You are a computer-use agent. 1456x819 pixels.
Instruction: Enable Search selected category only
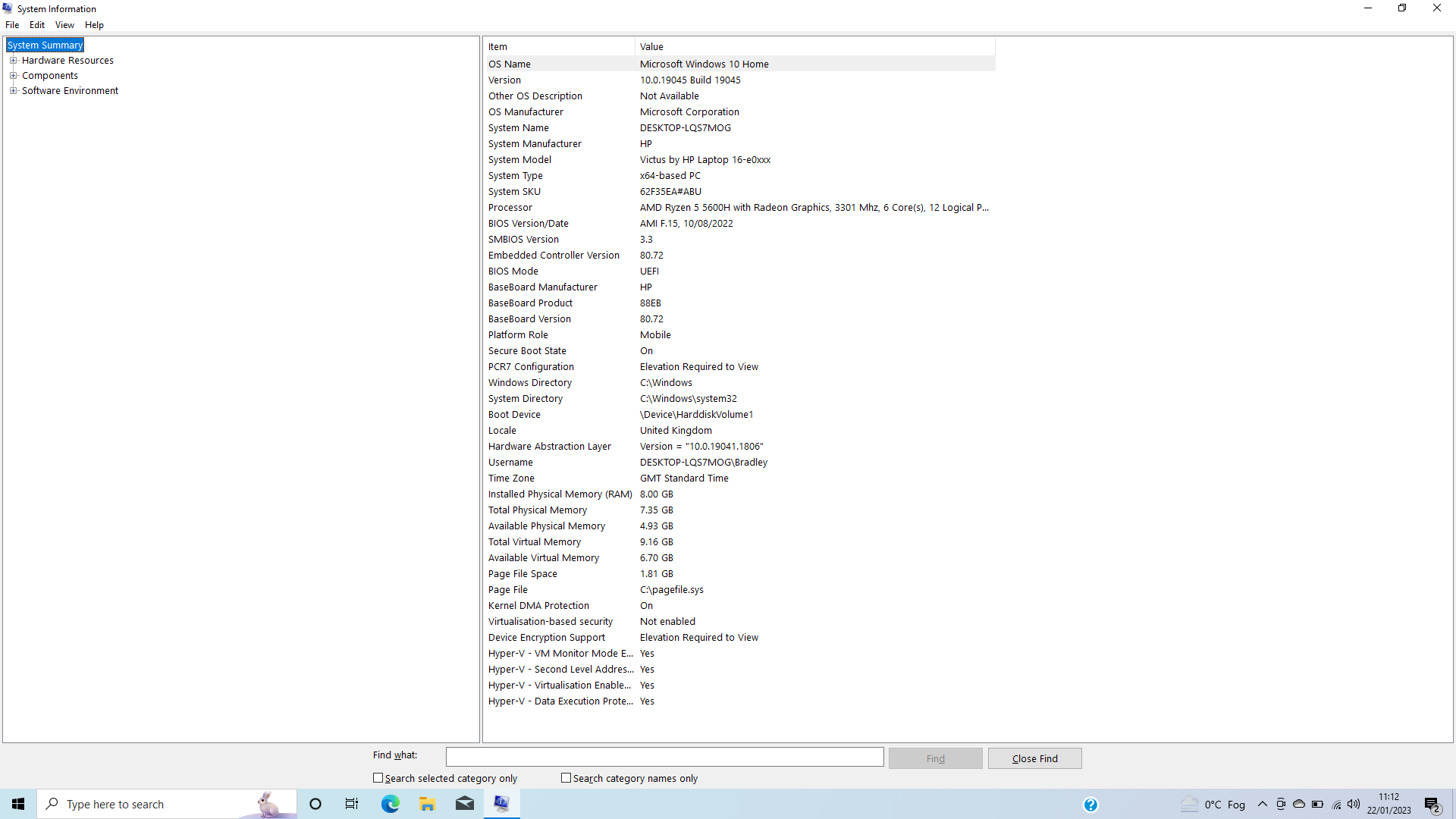[377, 778]
